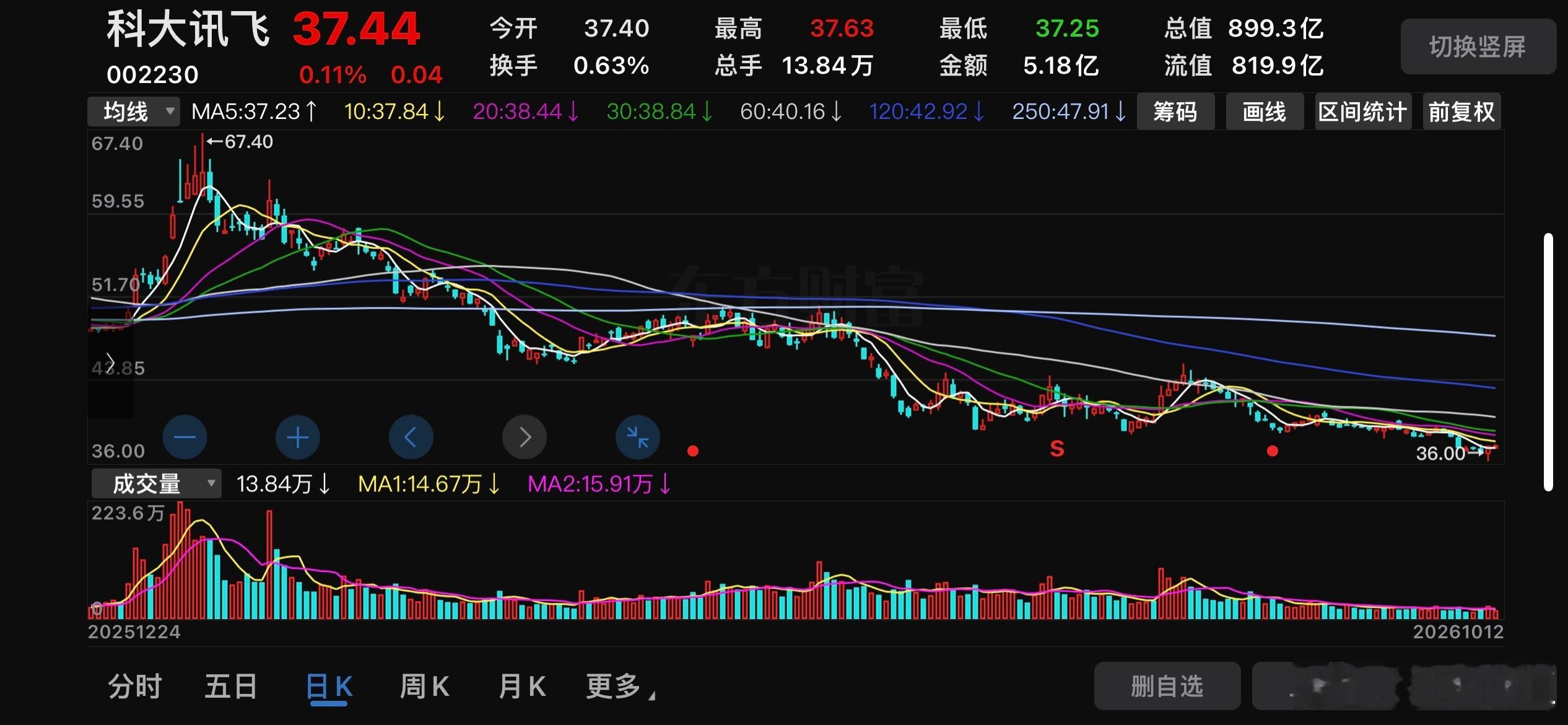Image resolution: width=1568 pixels, height=725 pixels.
Task: Zoom in chart with plus icon
Action: click(298, 437)
